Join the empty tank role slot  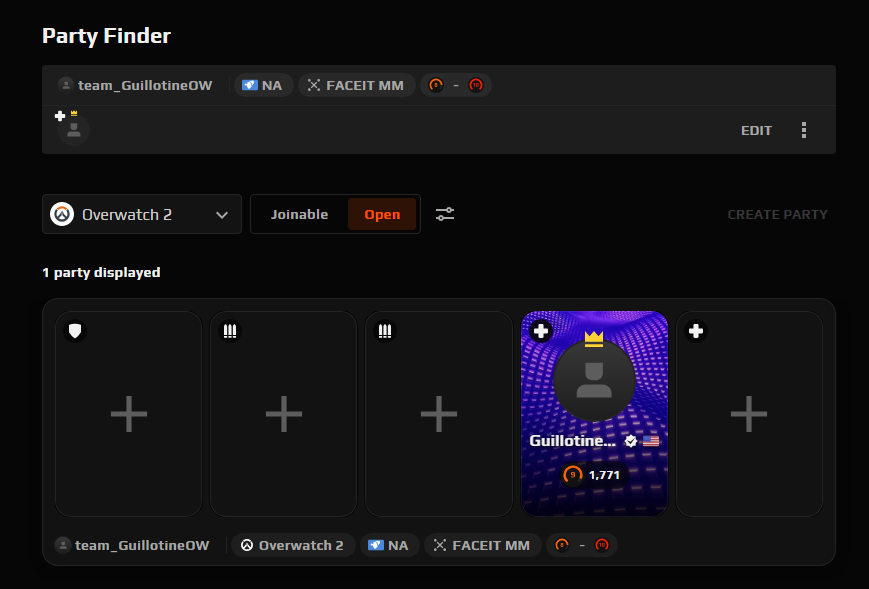pos(129,414)
